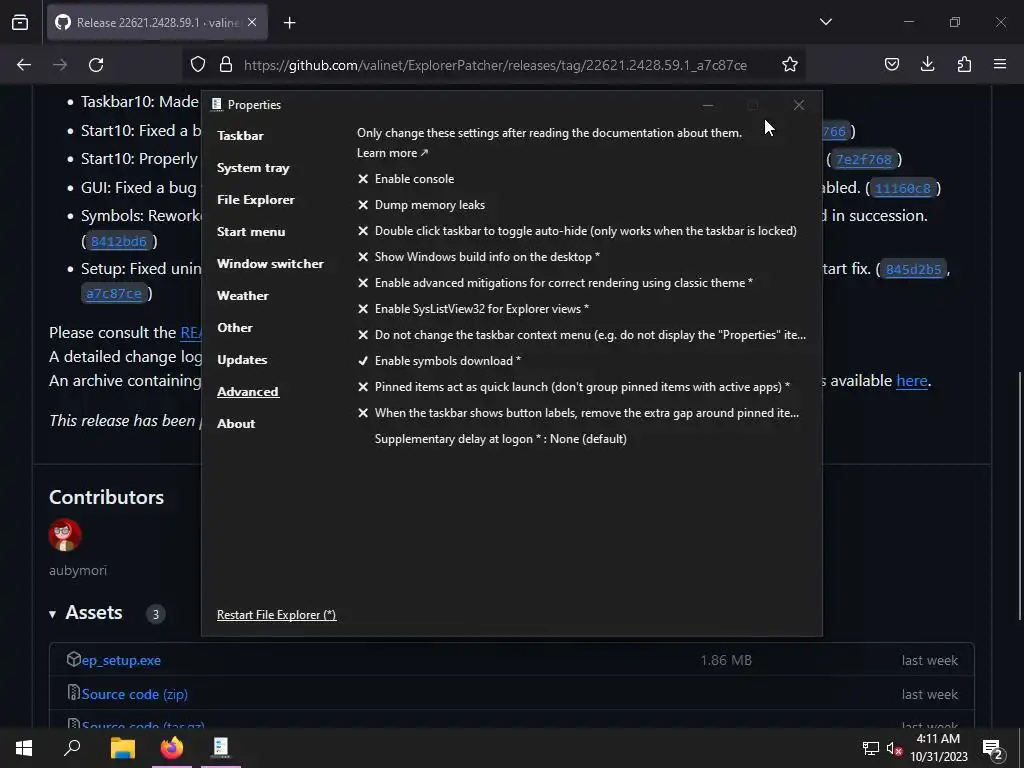This screenshot has height=768, width=1024.
Task: Close the Release 22621 browser tab
Action: tap(252, 23)
